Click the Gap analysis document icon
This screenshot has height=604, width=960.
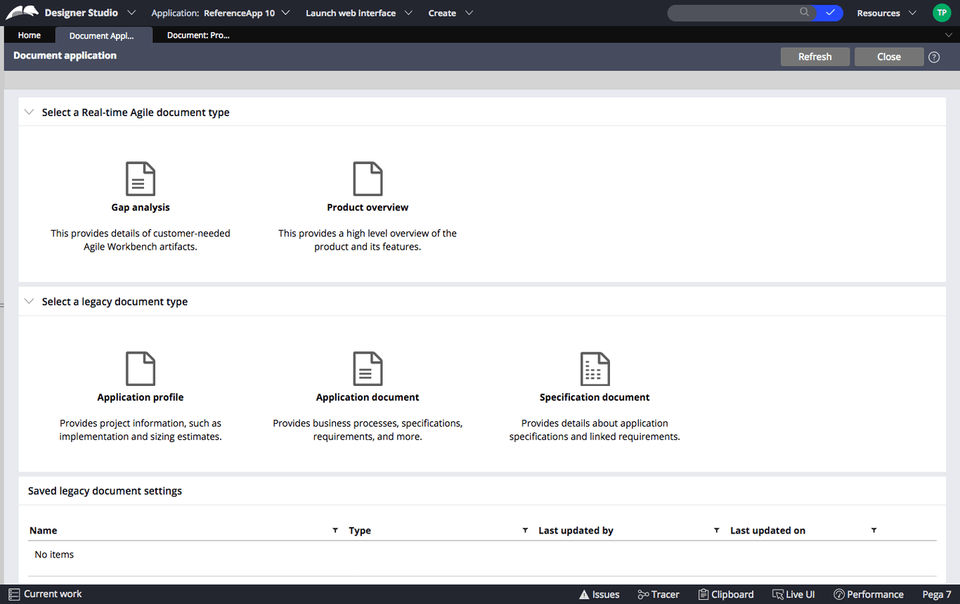pos(140,179)
